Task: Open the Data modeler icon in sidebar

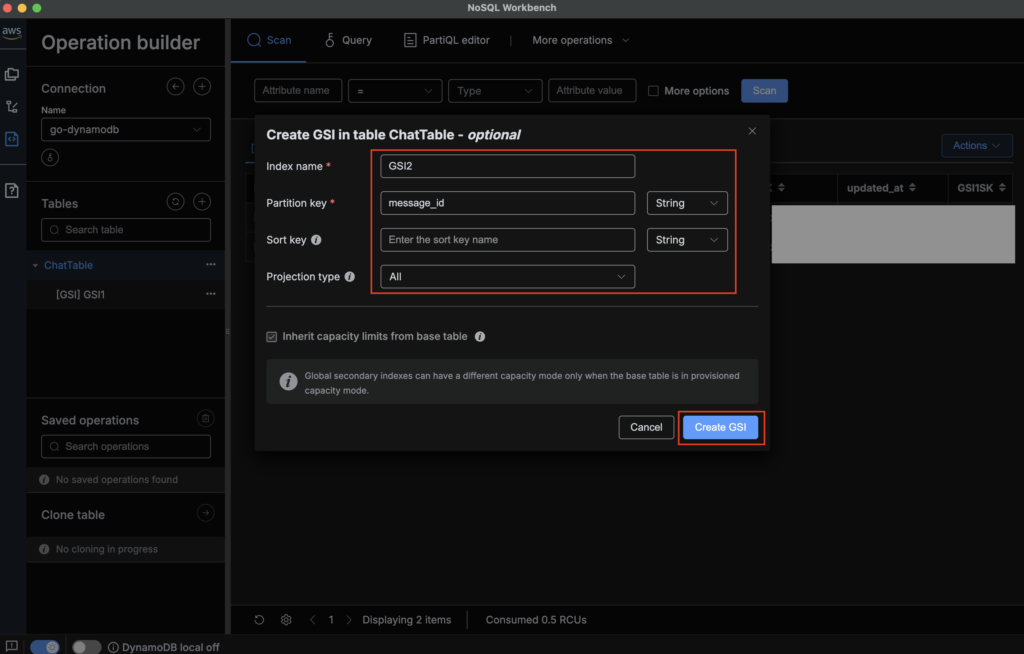Action: tap(12, 74)
